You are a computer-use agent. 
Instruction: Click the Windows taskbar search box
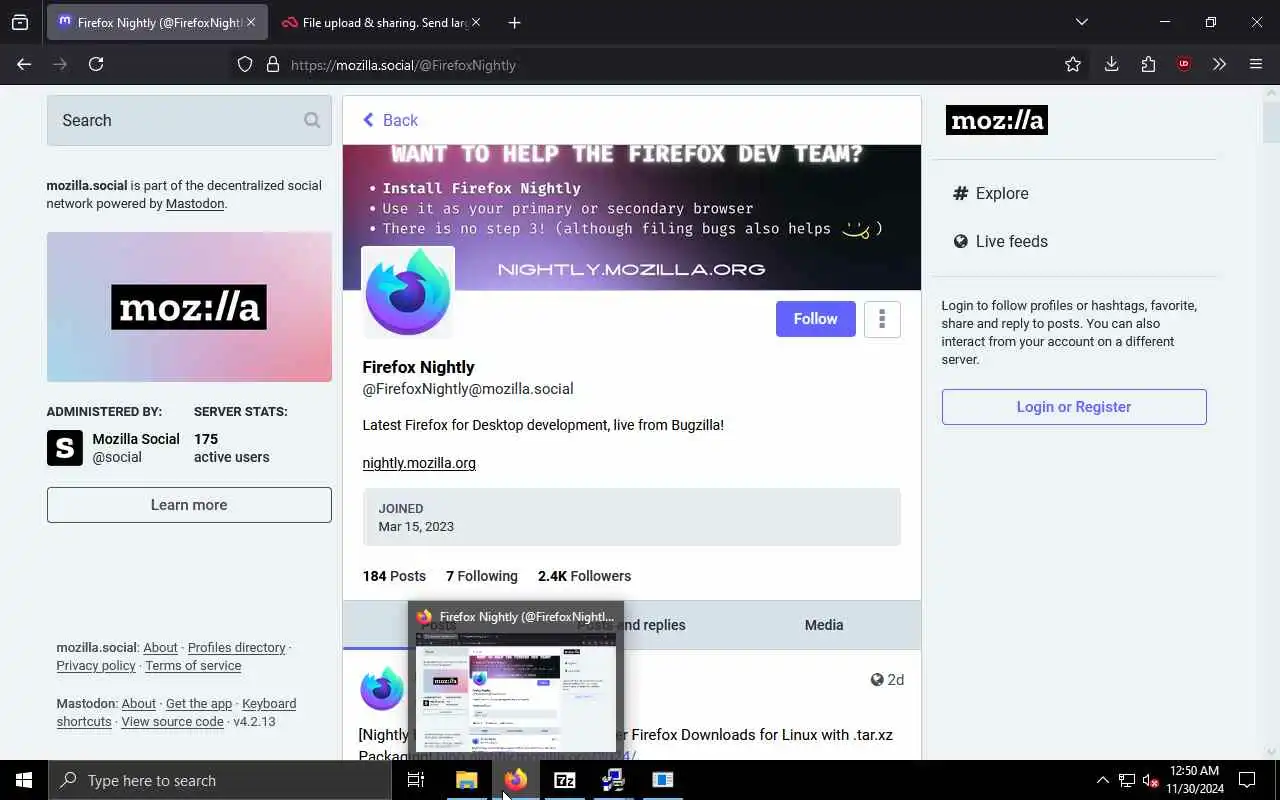(220, 780)
